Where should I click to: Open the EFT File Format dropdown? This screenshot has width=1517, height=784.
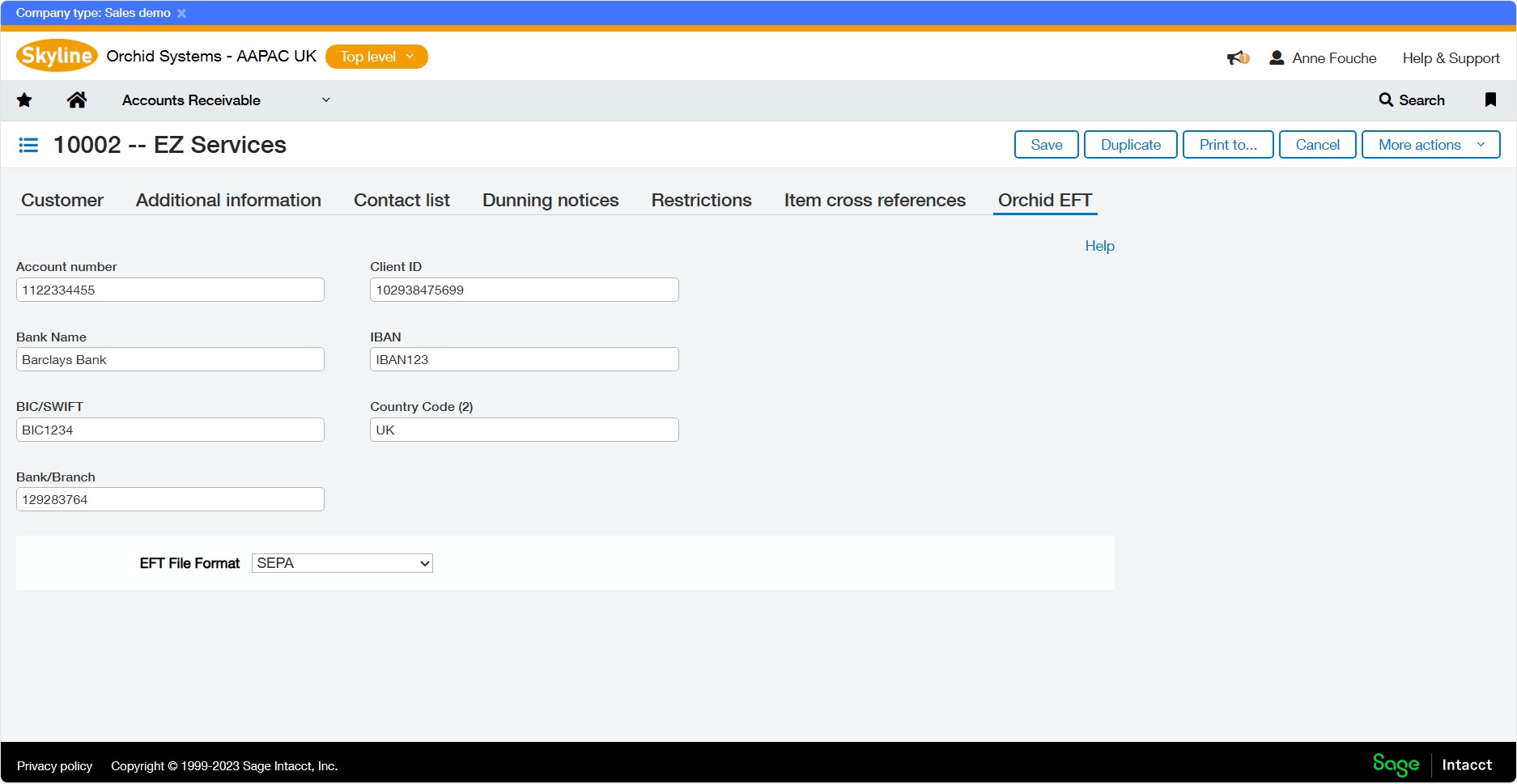pyautogui.click(x=342, y=563)
